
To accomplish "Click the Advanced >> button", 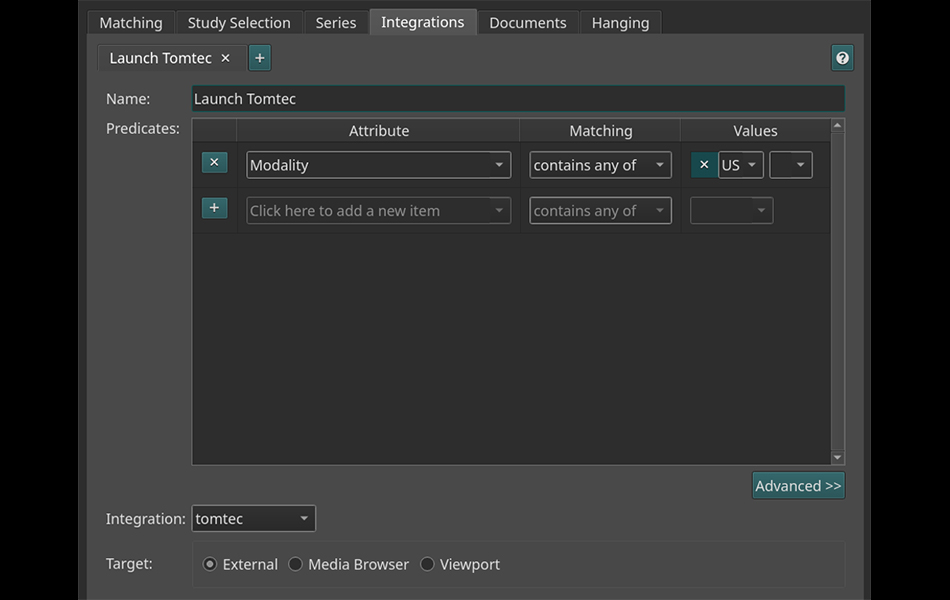I will pyautogui.click(x=799, y=485).
